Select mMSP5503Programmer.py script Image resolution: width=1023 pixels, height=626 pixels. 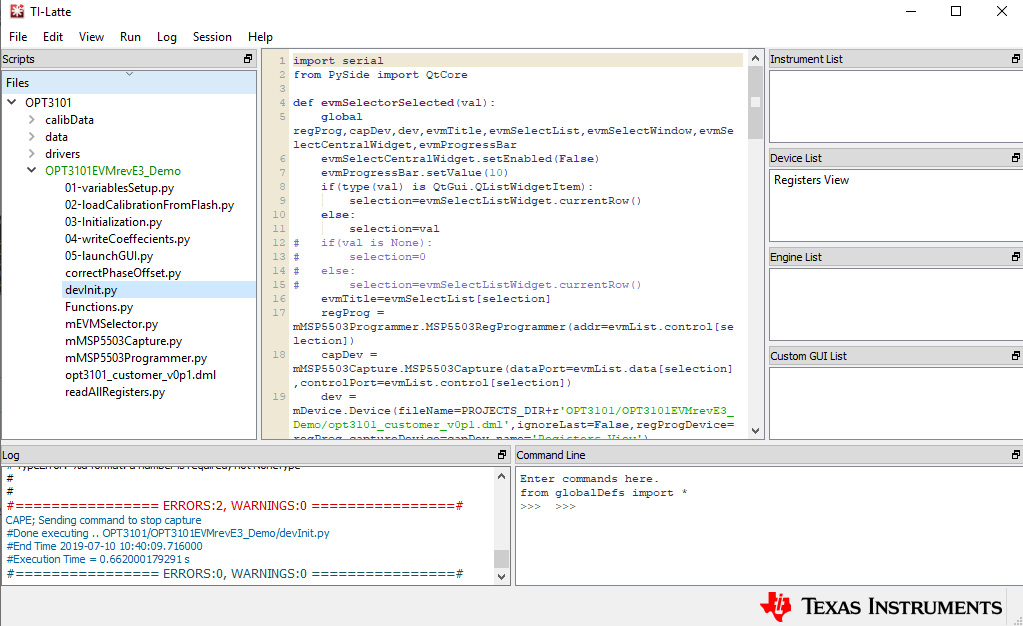pyautogui.click(x=136, y=358)
